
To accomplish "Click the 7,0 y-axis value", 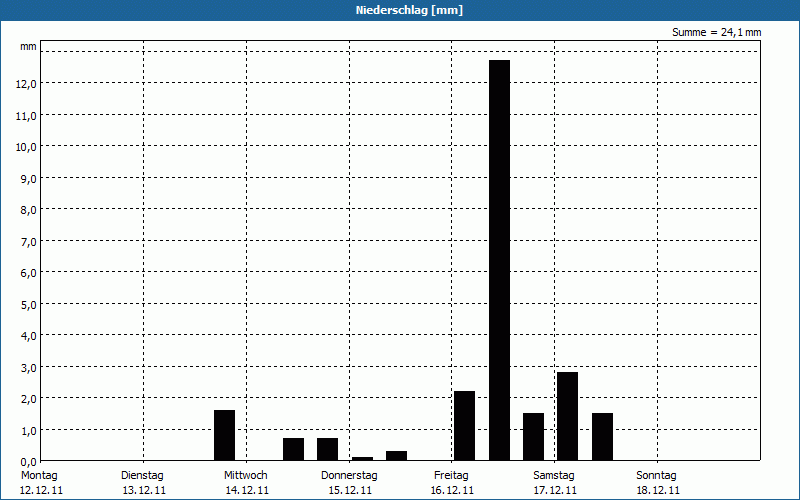I will pyautogui.click(x=29, y=242).
